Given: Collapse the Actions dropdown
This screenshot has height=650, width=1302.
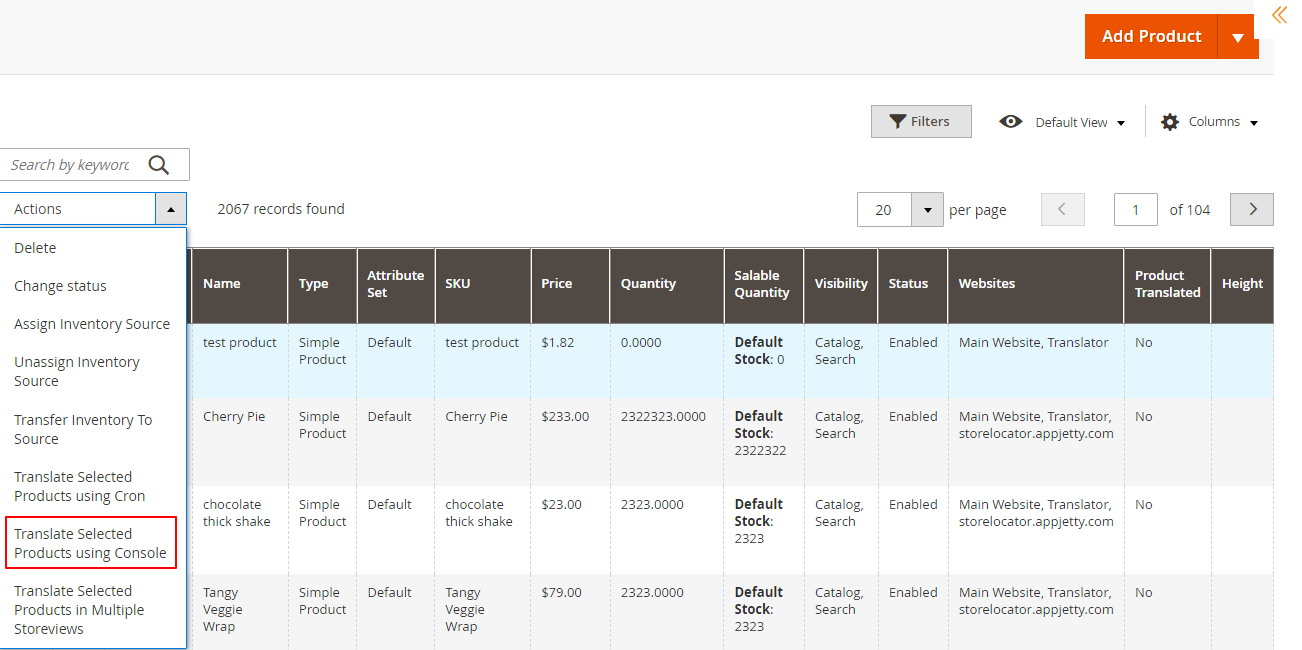Looking at the screenshot, I should 171,209.
